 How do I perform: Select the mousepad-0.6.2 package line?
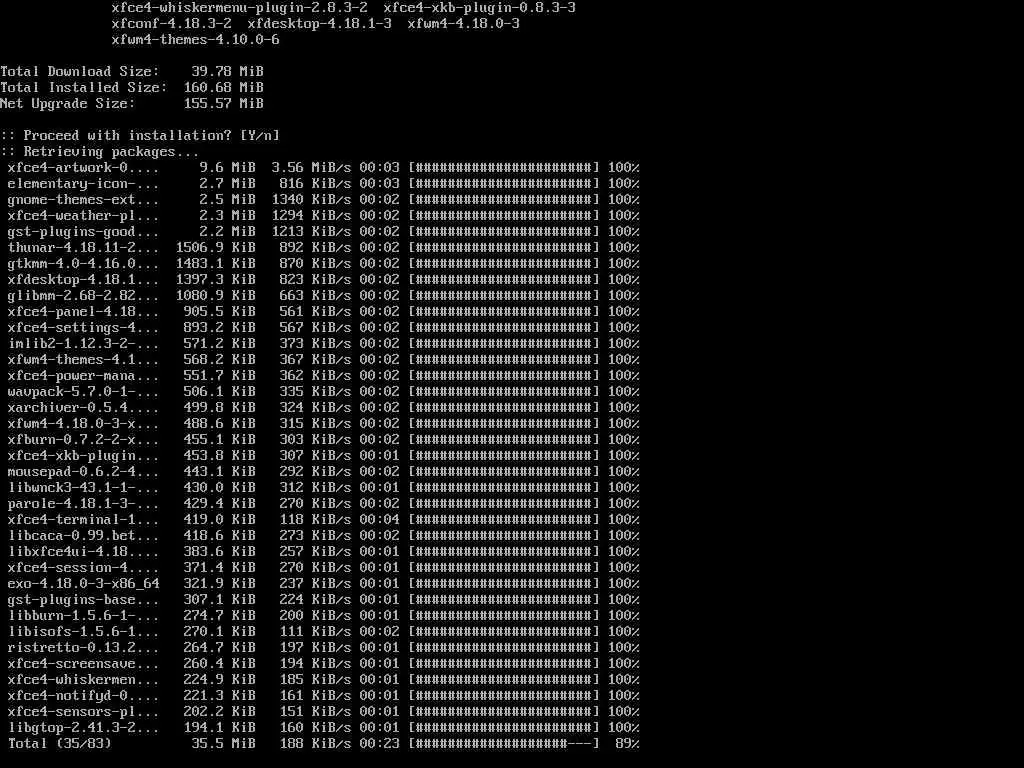pyautogui.click(x=323, y=472)
